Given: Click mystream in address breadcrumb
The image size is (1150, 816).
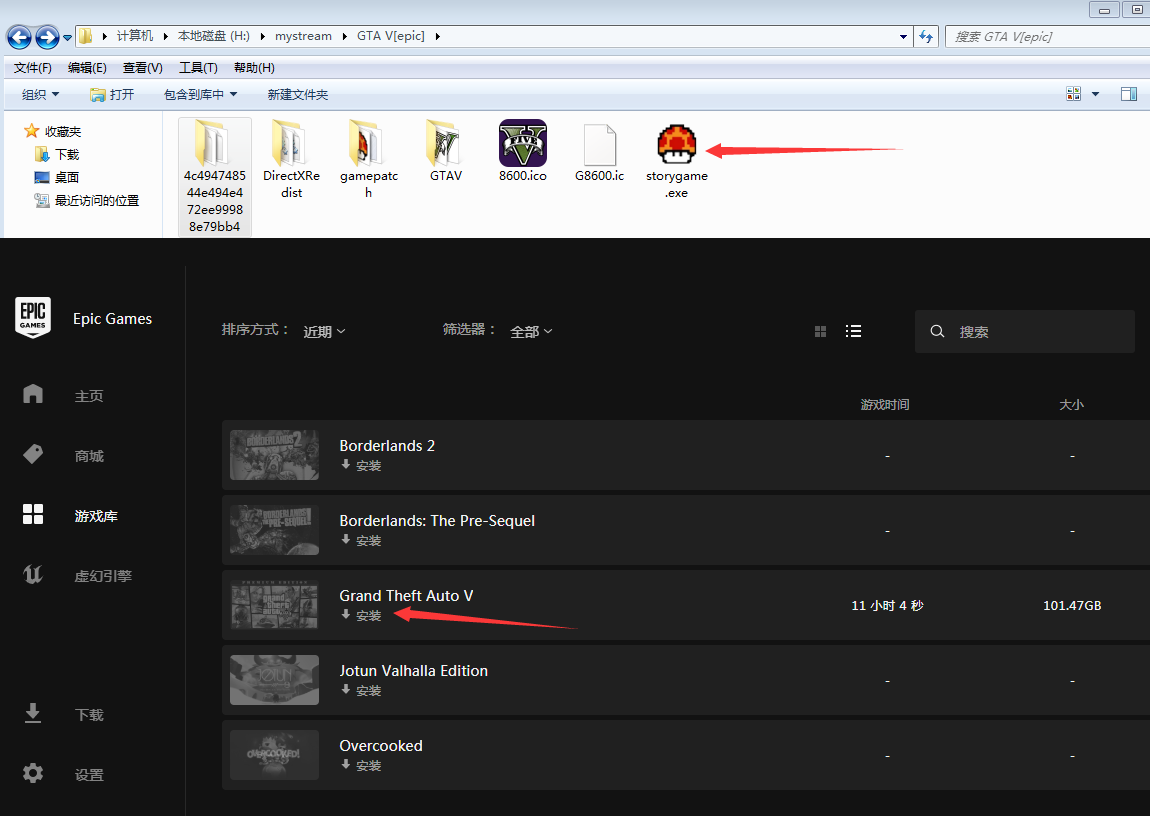Looking at the screenshot, I should pos(303,36).
